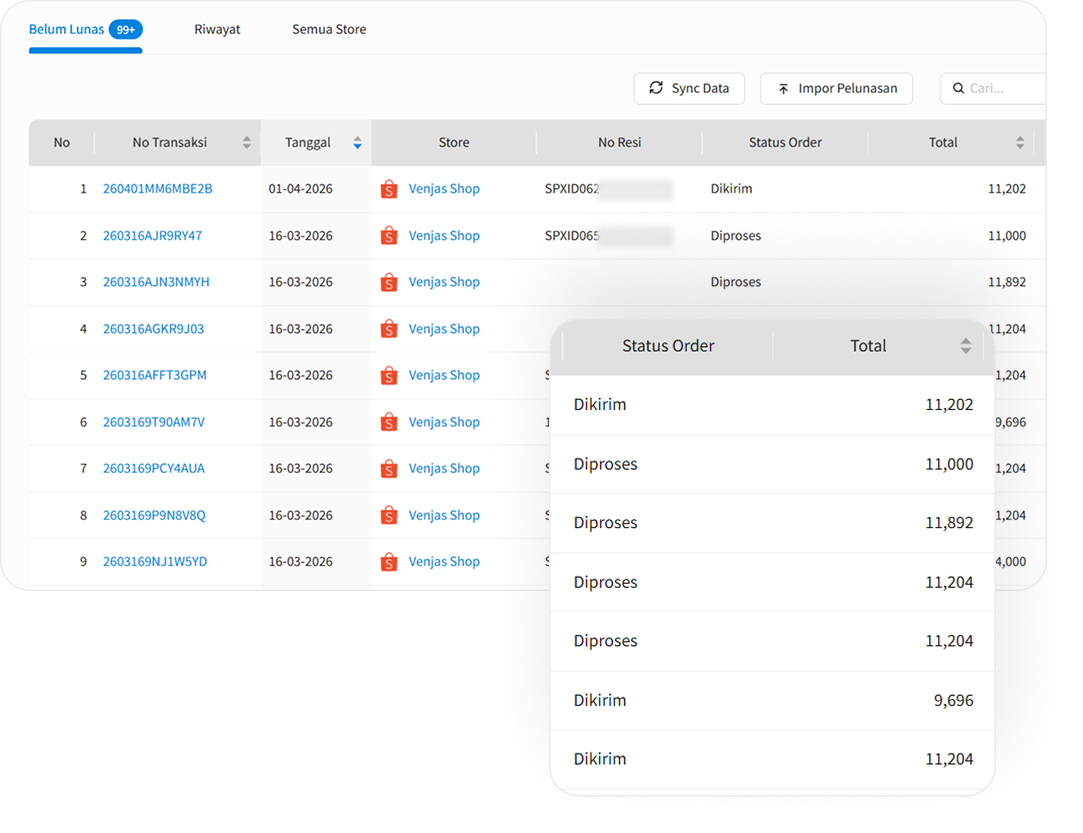Click the refresh icon on the Sync Data button
Screen dimensions: 1083x833
click(655, 88)
